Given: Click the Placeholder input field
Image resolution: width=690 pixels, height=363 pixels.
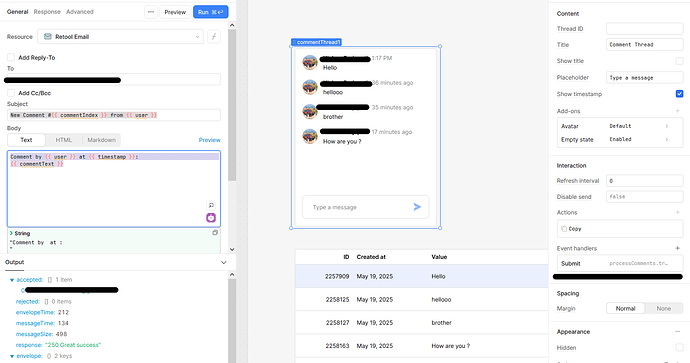Looking at the screenshot, I should point(645,77).
